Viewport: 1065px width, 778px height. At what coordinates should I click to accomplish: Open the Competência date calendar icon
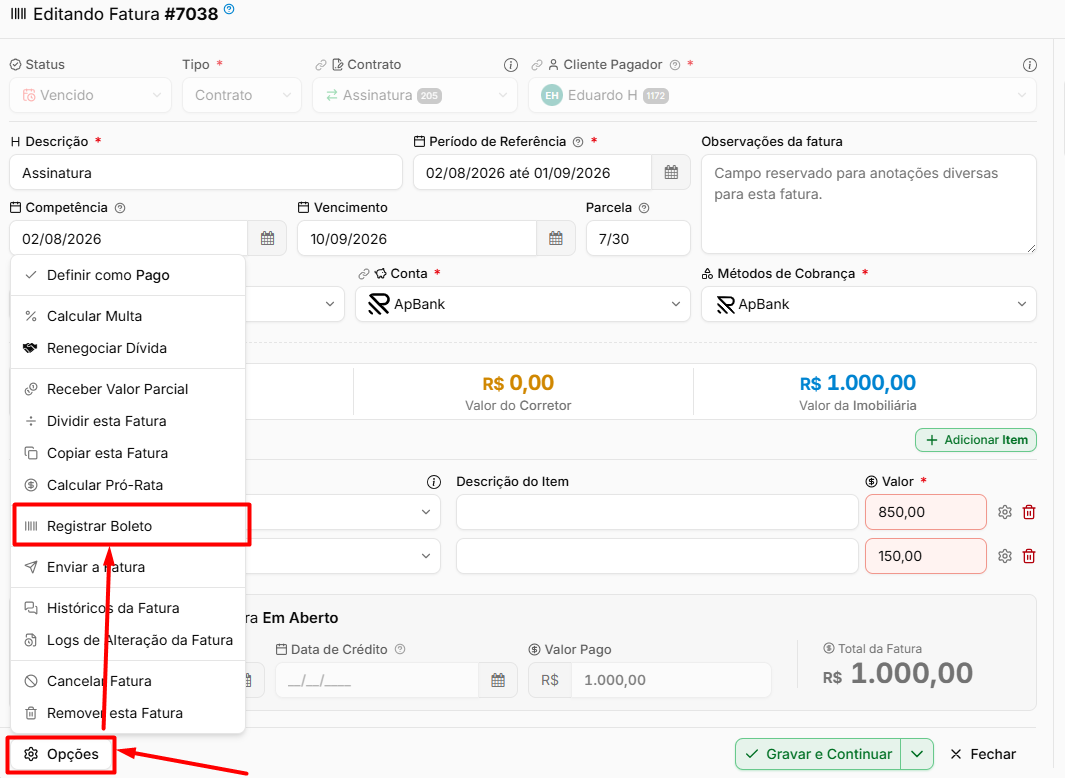[x=268, y=238]
